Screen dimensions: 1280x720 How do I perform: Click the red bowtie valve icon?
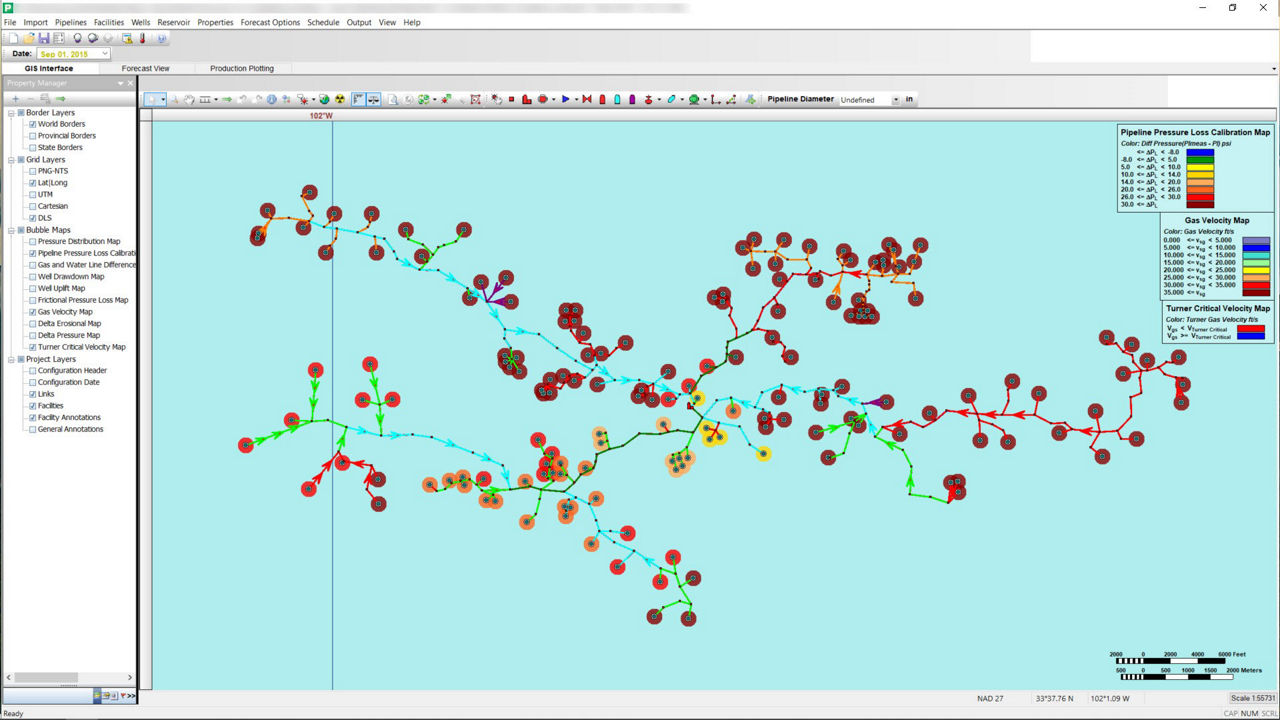[x=587, y=100]
